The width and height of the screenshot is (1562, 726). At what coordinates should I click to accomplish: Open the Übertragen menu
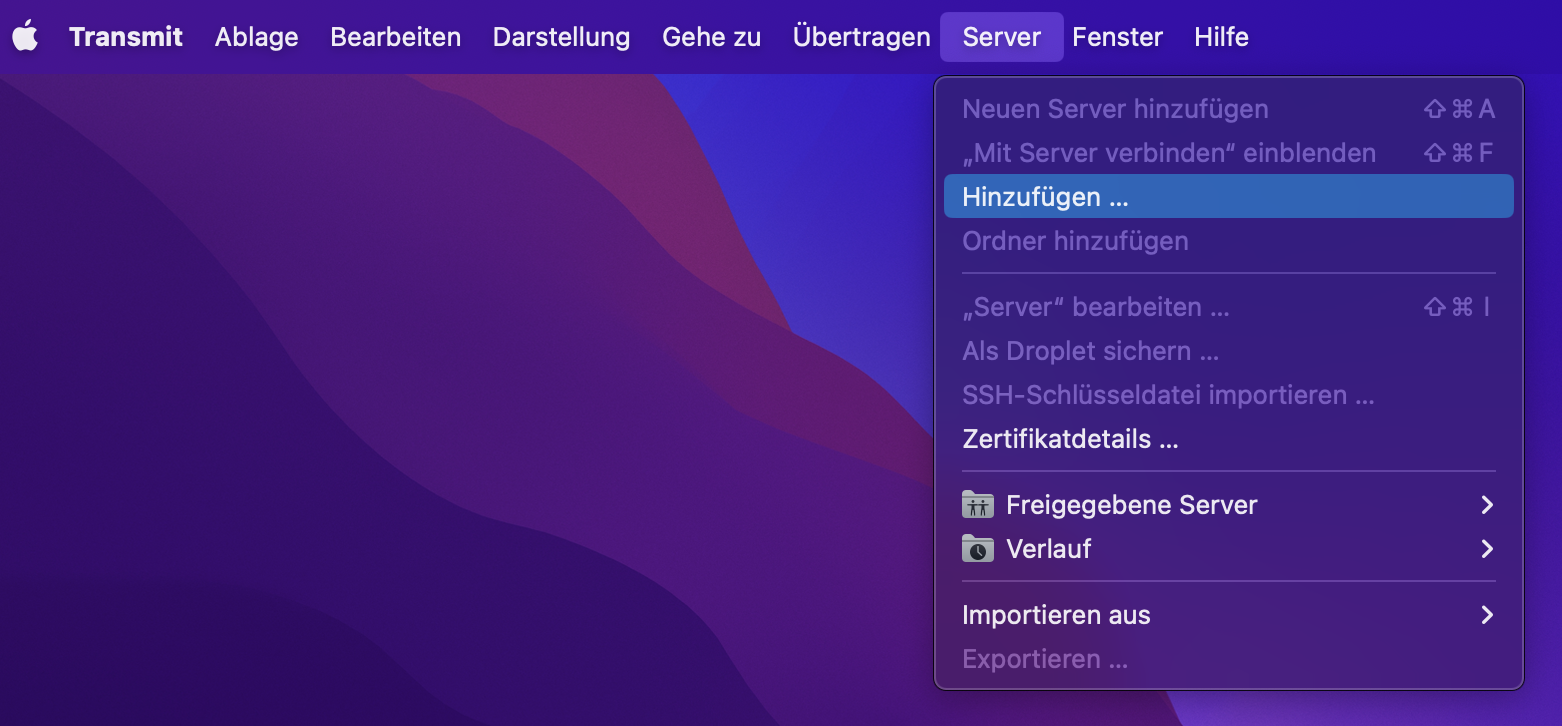(x=862, y=37)
